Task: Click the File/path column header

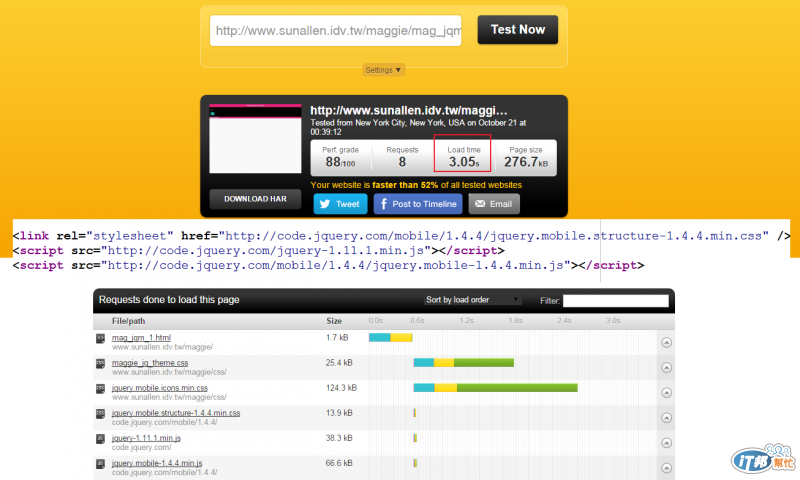Action: (x=129, y=321)
